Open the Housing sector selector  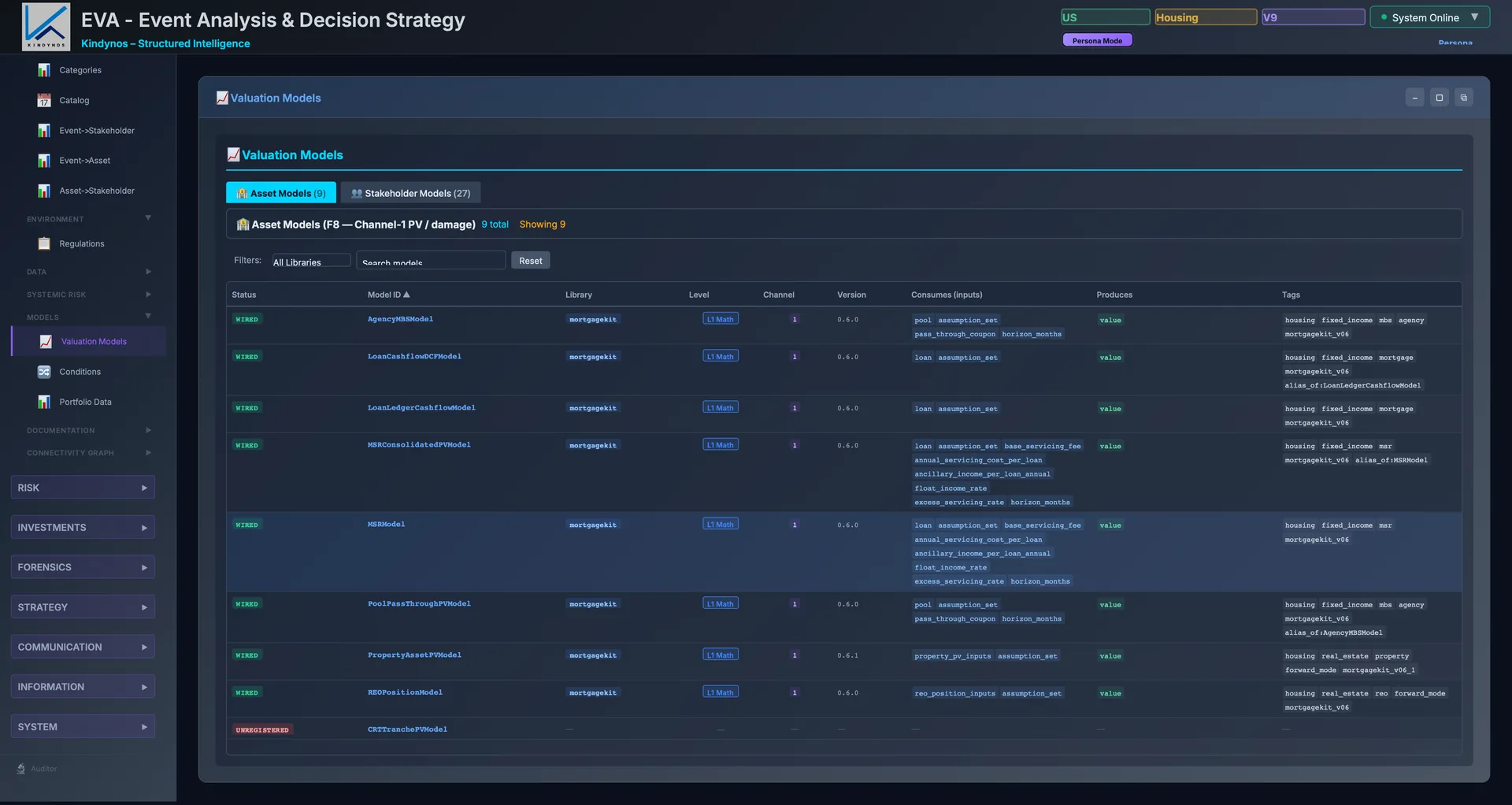pos(1206,17)
